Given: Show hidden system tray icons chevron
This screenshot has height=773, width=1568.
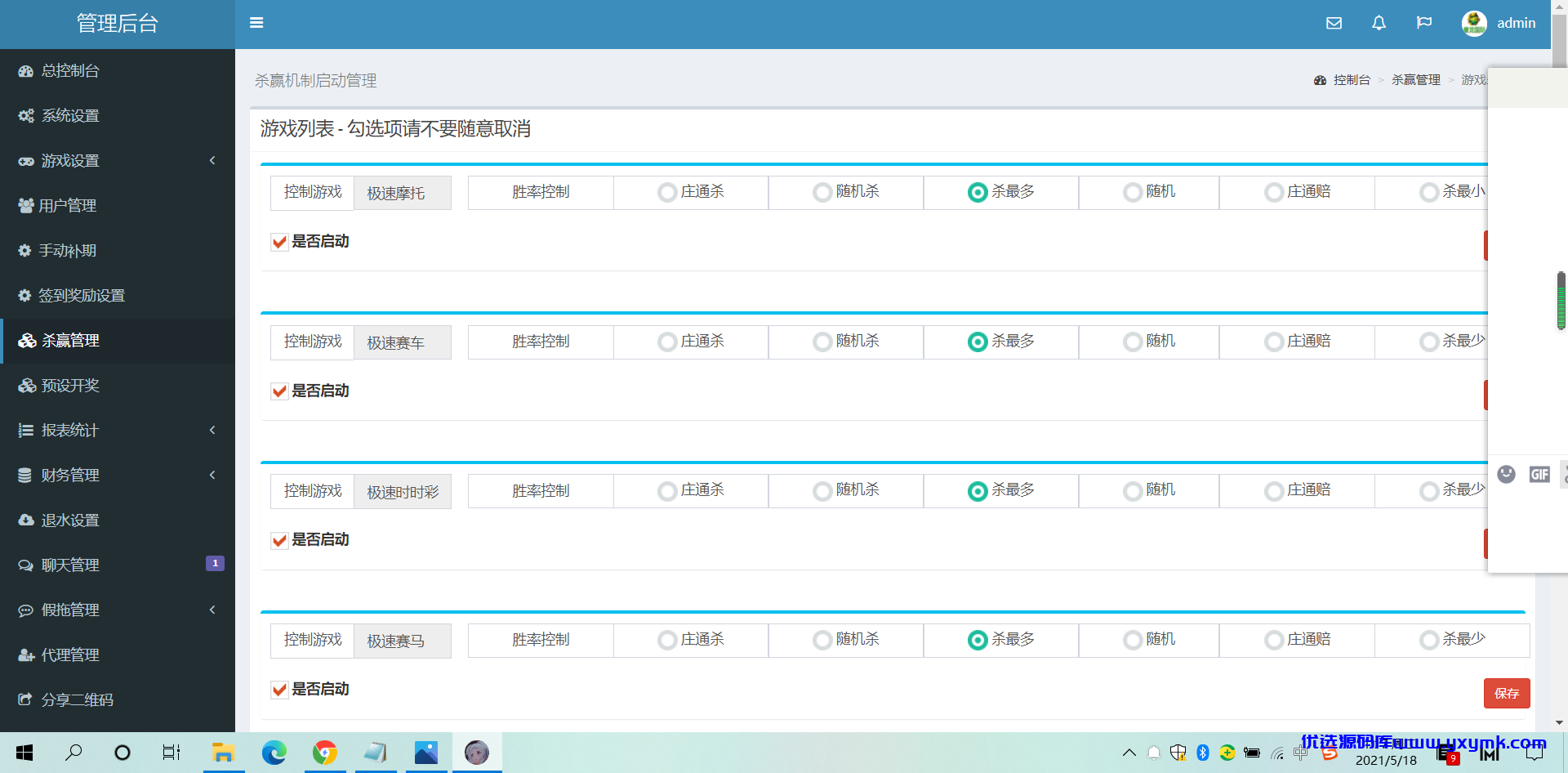Looking at the screenshot, I should [1129, 753].
